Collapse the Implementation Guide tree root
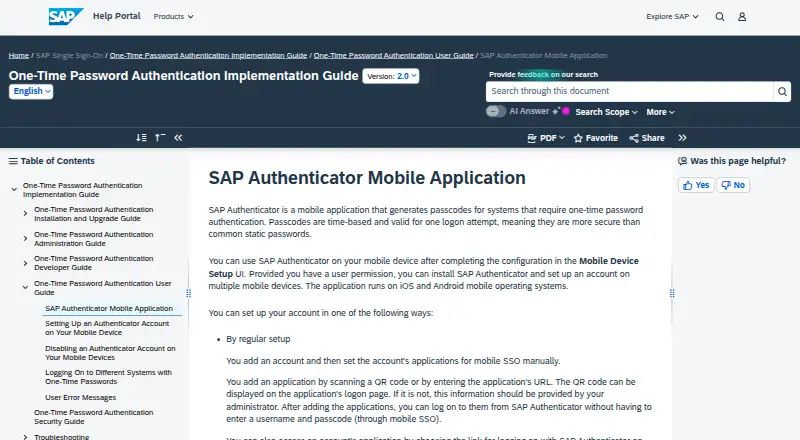 (x=14, y=189)
